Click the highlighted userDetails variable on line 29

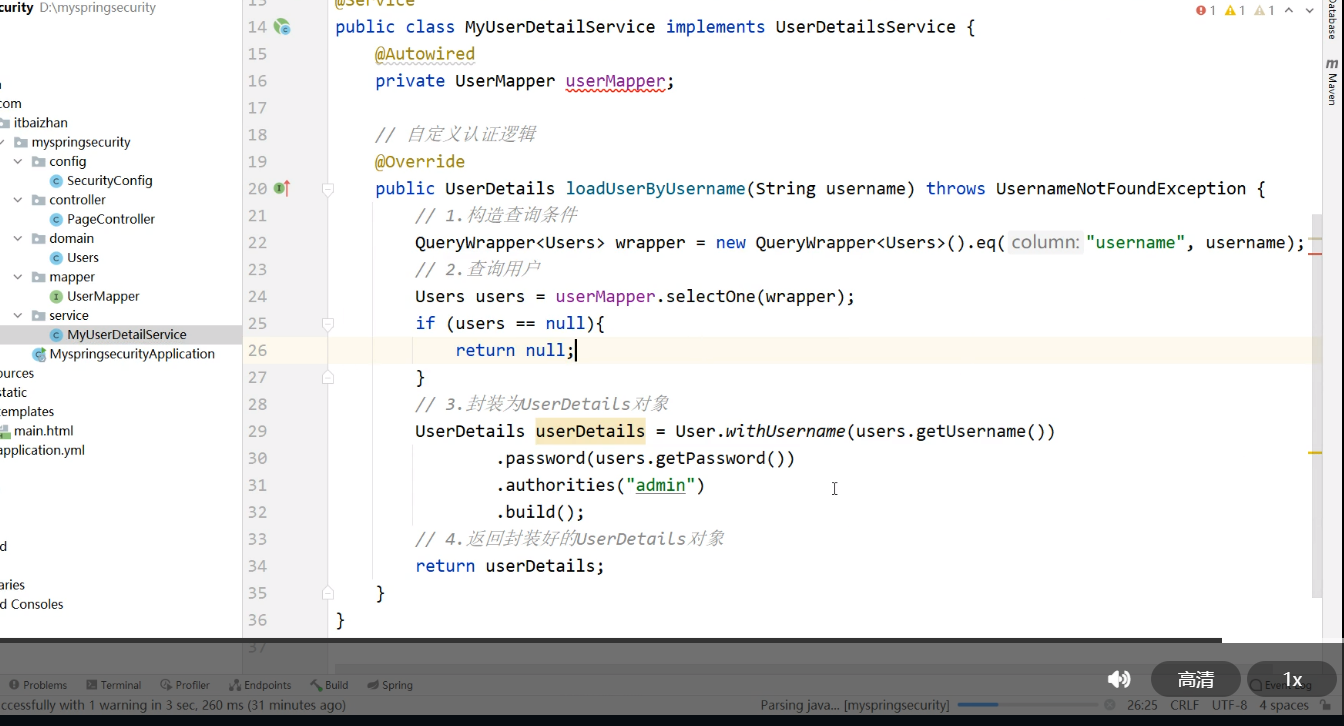pos(590,431)
